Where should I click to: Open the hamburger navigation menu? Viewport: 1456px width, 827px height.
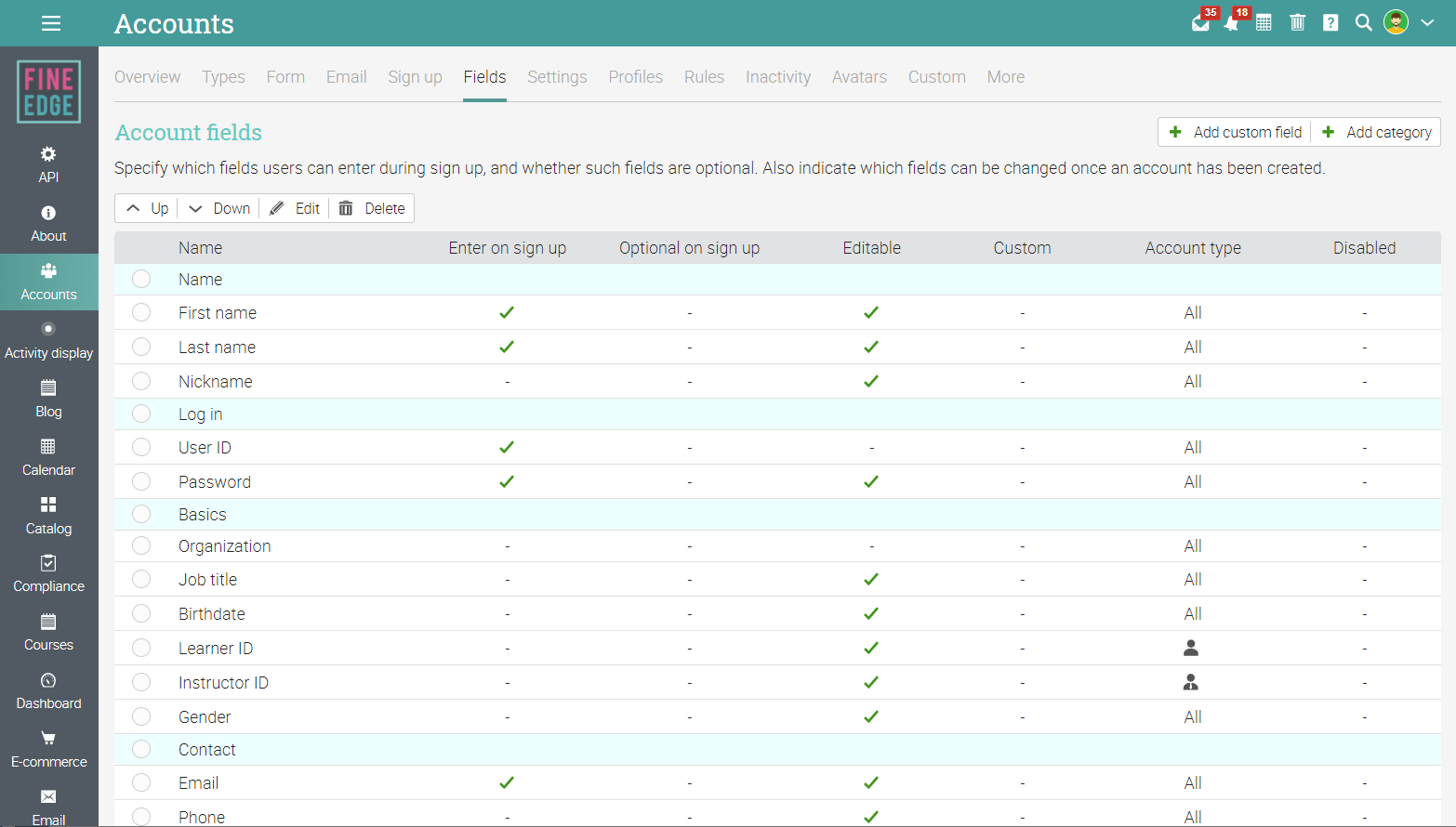click(x=51, y=23)
